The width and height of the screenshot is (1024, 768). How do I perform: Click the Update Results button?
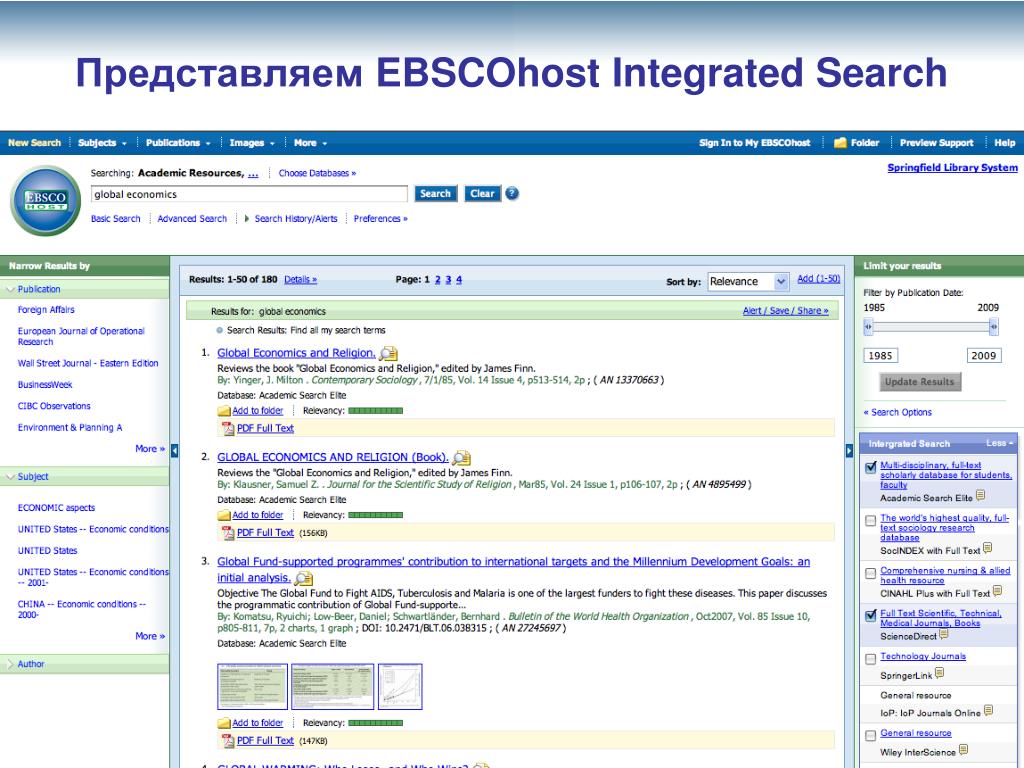920,381
